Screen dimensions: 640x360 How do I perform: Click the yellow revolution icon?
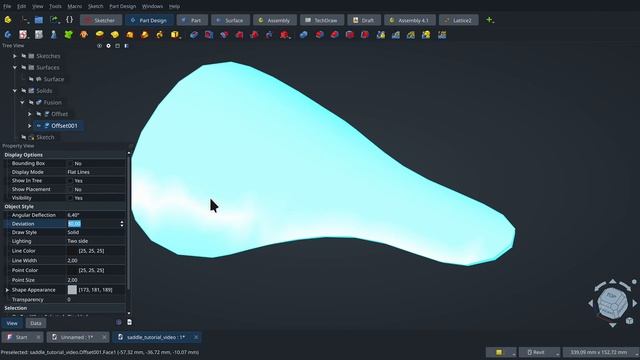tap(115, 35)
